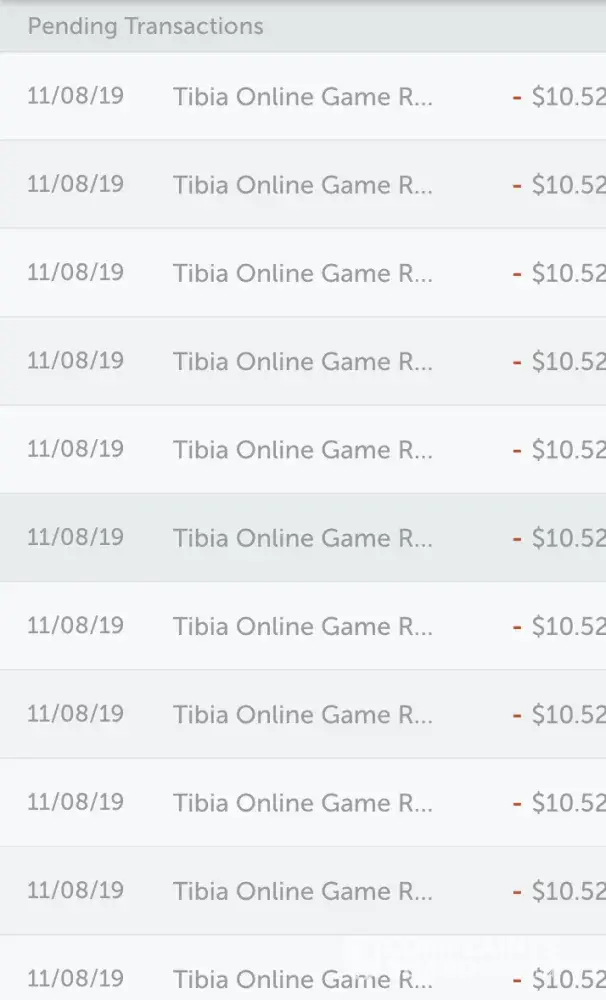Viewport: 606px width, 1000px height.
Task: Click the $10.52 amount in the fifth row
Action: coord(568,450)
